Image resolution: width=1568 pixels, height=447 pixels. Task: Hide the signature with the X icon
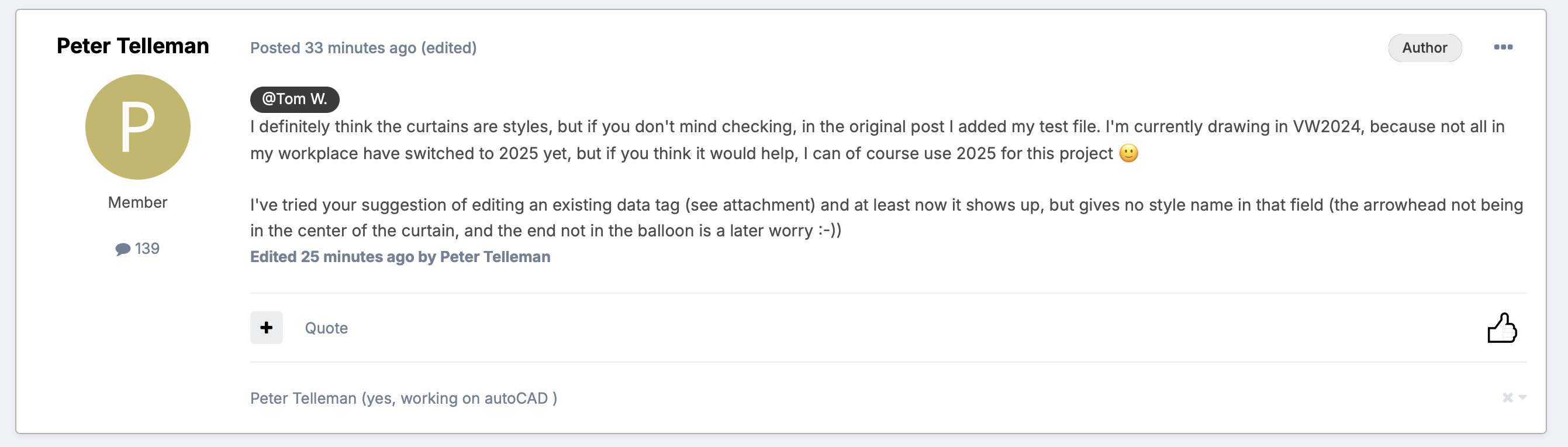coord(1507,398)
